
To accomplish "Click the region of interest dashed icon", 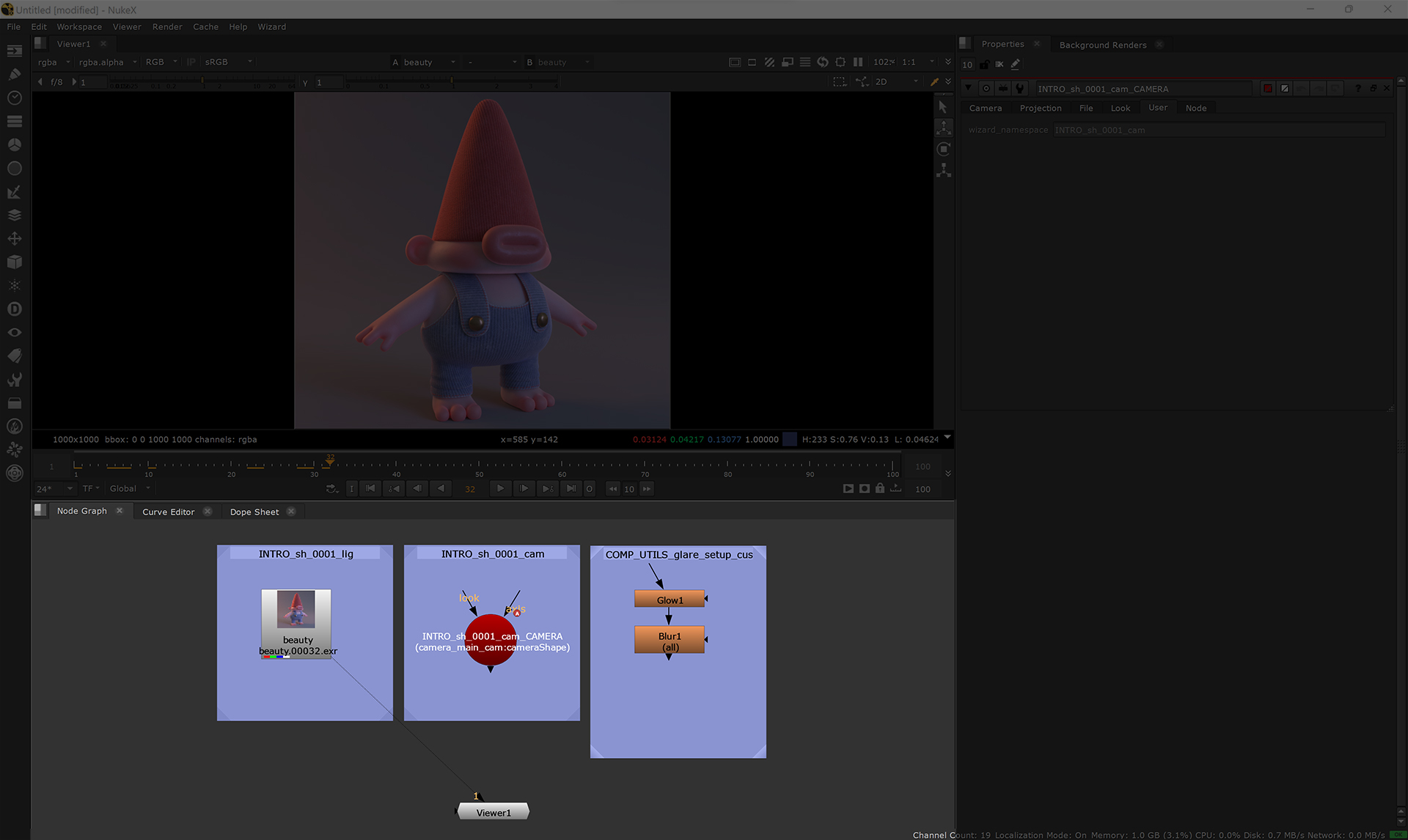I will (x=840, y=82).
